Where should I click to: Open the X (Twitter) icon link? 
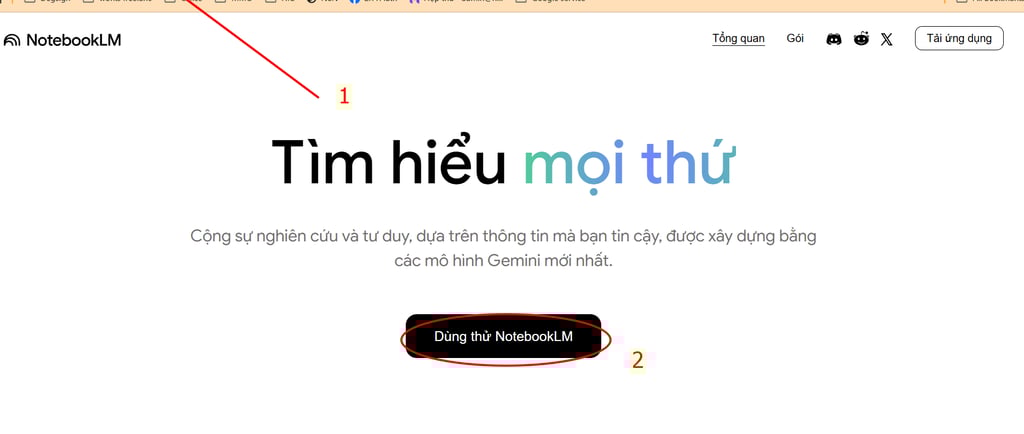[x=886, y=39]
